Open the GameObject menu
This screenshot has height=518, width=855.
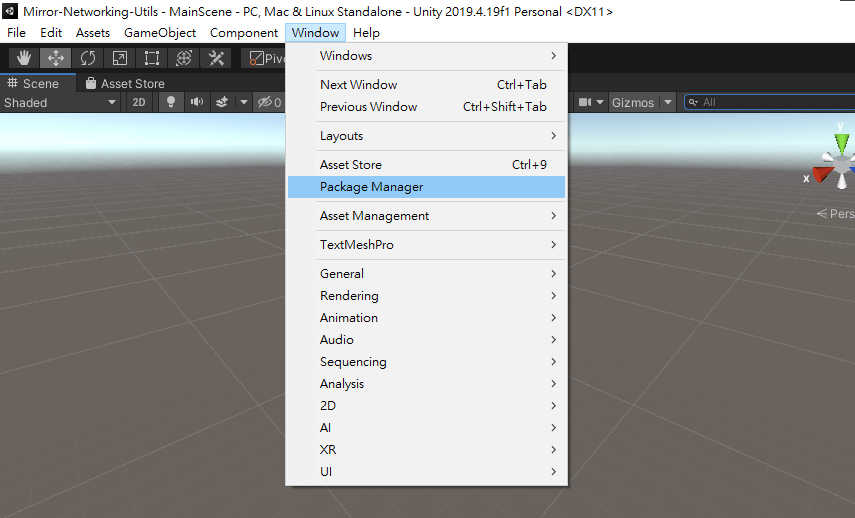click(160, 33)
